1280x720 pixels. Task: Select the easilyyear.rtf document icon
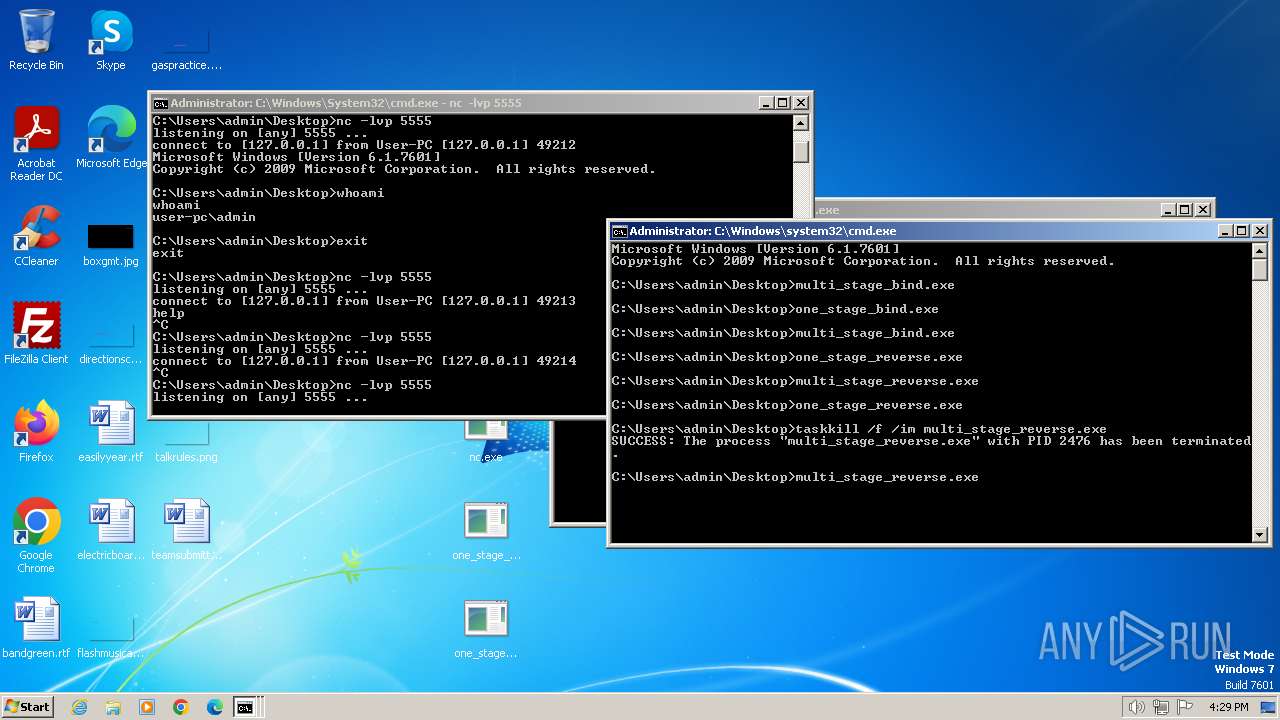point(111,431)
